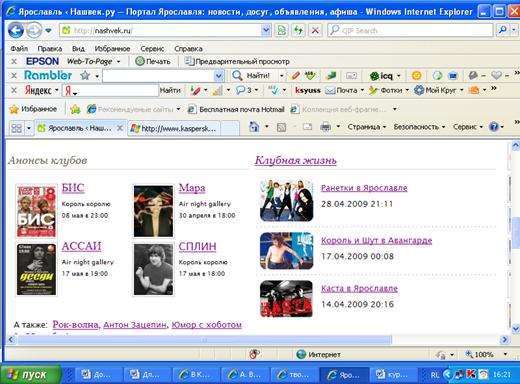Viewport: 520px width, 384px height.
Task: Click the Rambler star favorites icon
Action: (x=85, y=76)
